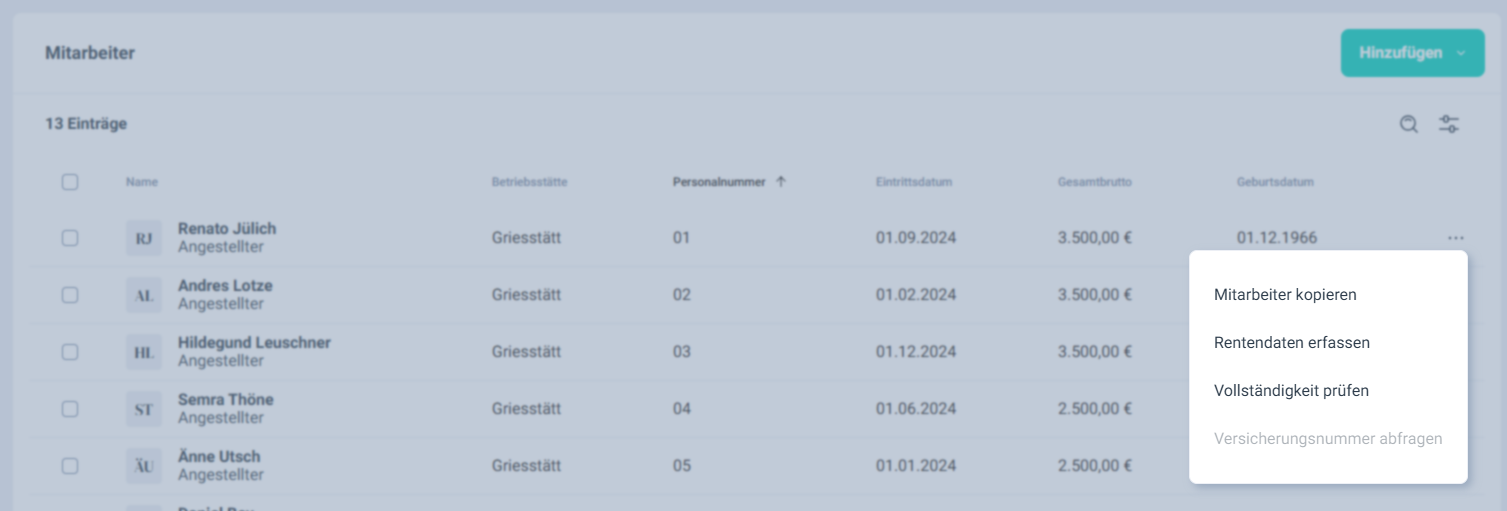The image size is (1507, 511).
Task: Toggle the select-all checkbox in header
Action: (70, 182)
